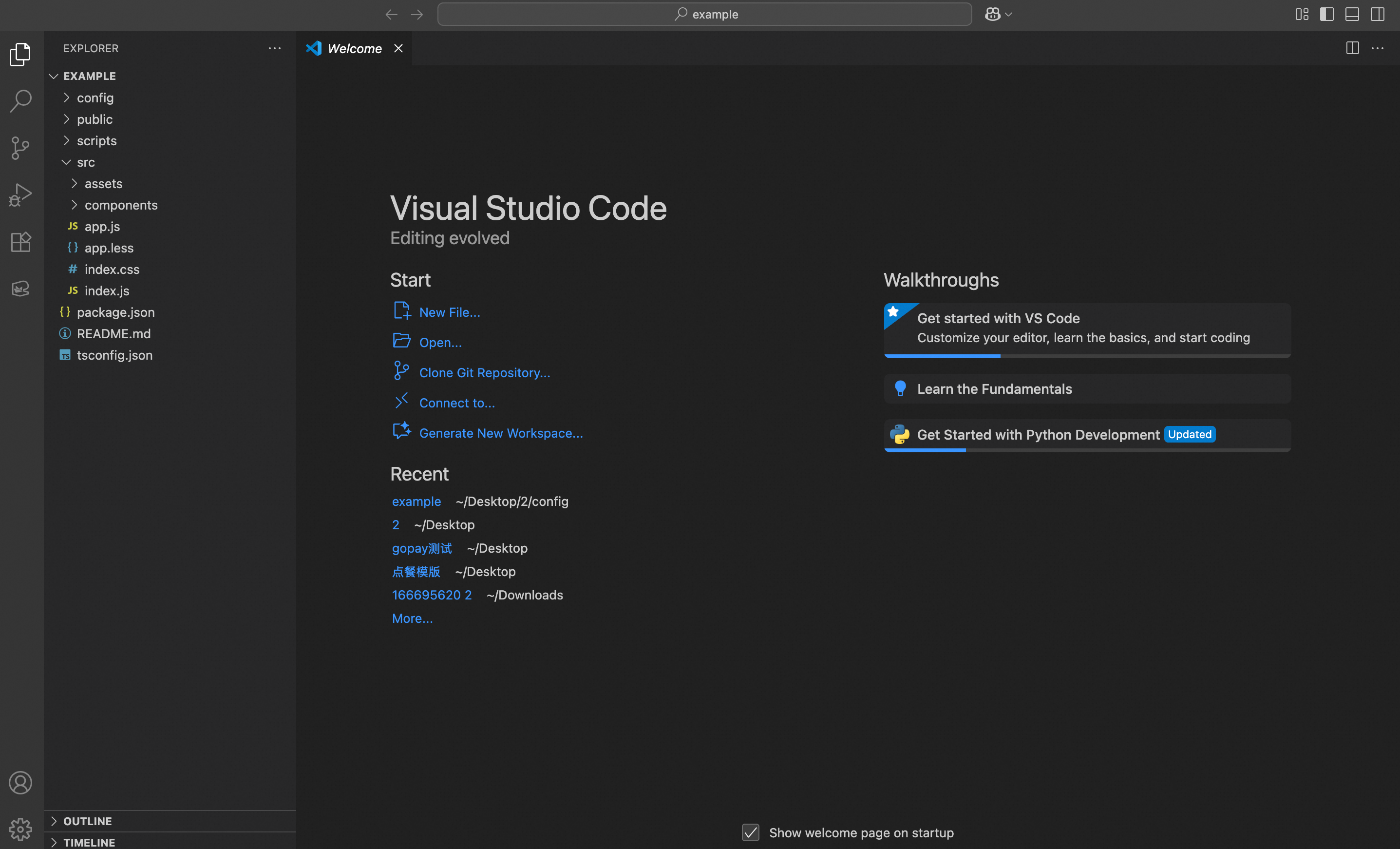This screenshot has height=849, width=1400.
Task: Toggle the bottom panel visibility
Action: pyautogui.click(x=1352, y=14)
